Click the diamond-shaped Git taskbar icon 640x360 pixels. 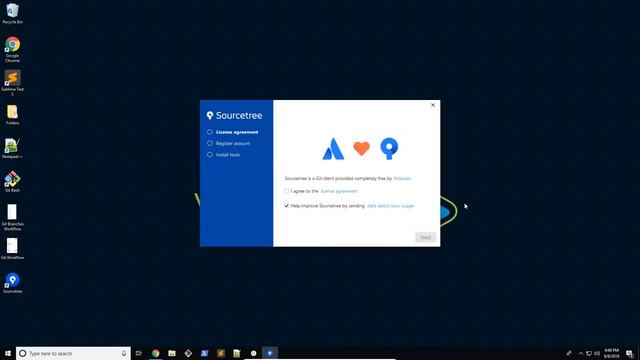(188, 353)
